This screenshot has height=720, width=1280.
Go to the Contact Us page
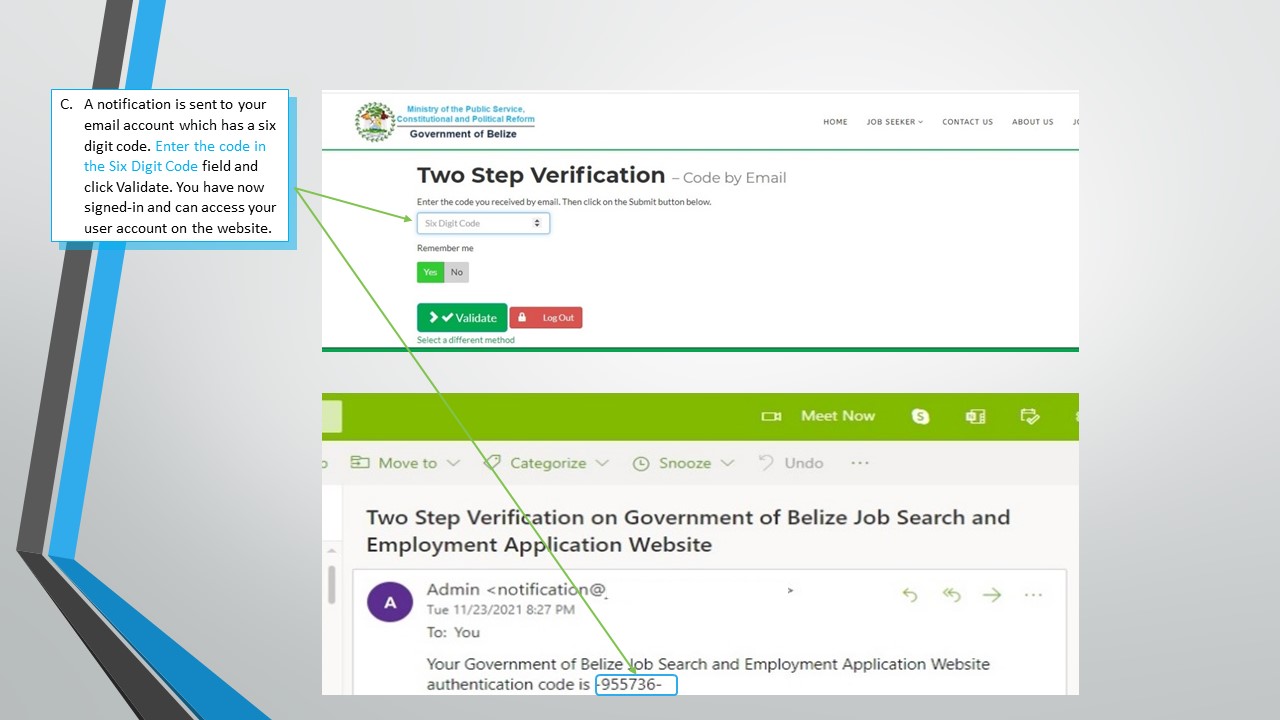coord(967,122)
